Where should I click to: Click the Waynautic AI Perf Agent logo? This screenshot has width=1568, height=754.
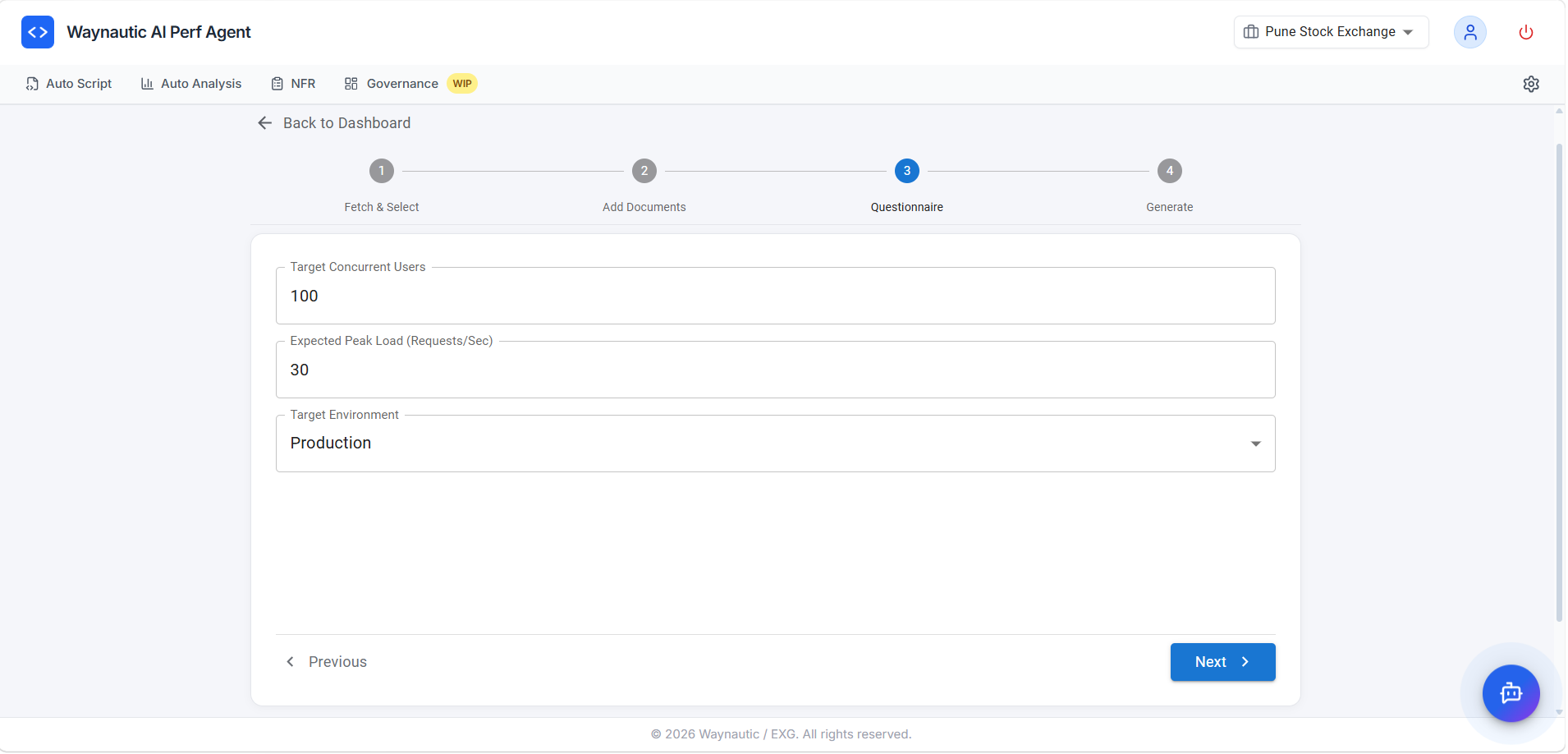(x=135, y=32)
